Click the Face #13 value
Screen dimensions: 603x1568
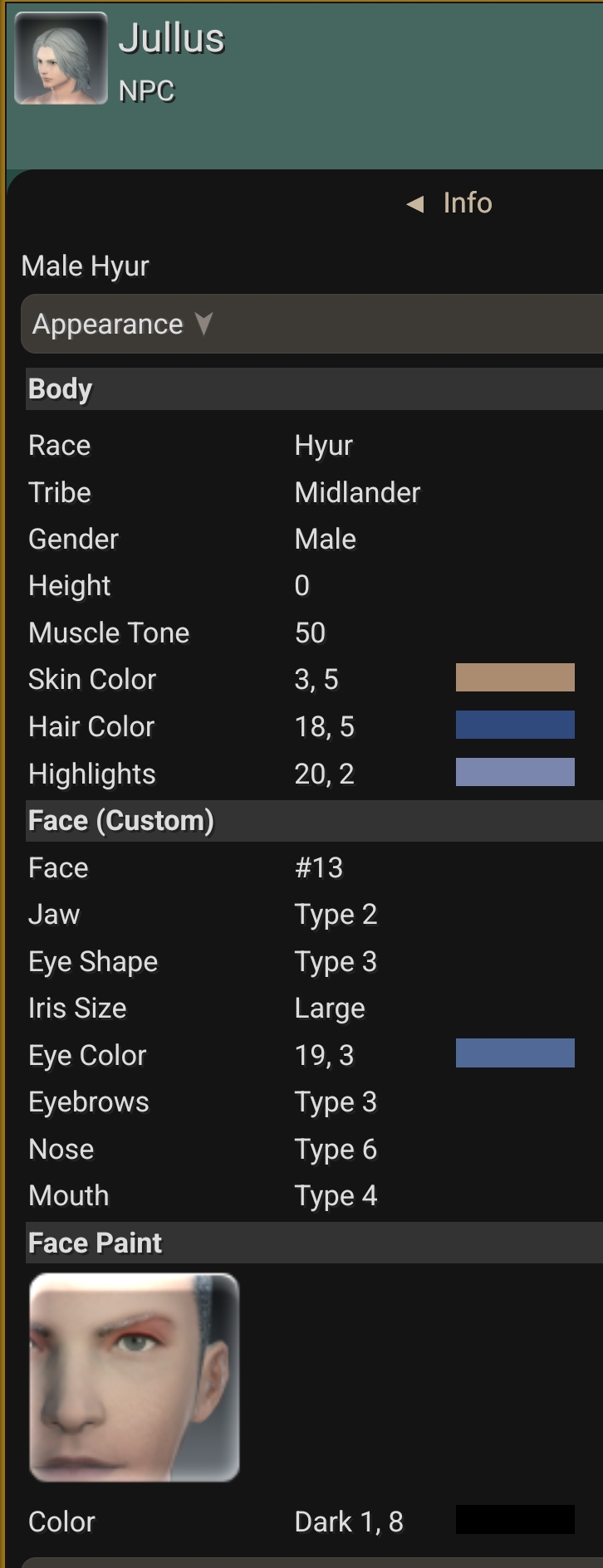[319, 868]
